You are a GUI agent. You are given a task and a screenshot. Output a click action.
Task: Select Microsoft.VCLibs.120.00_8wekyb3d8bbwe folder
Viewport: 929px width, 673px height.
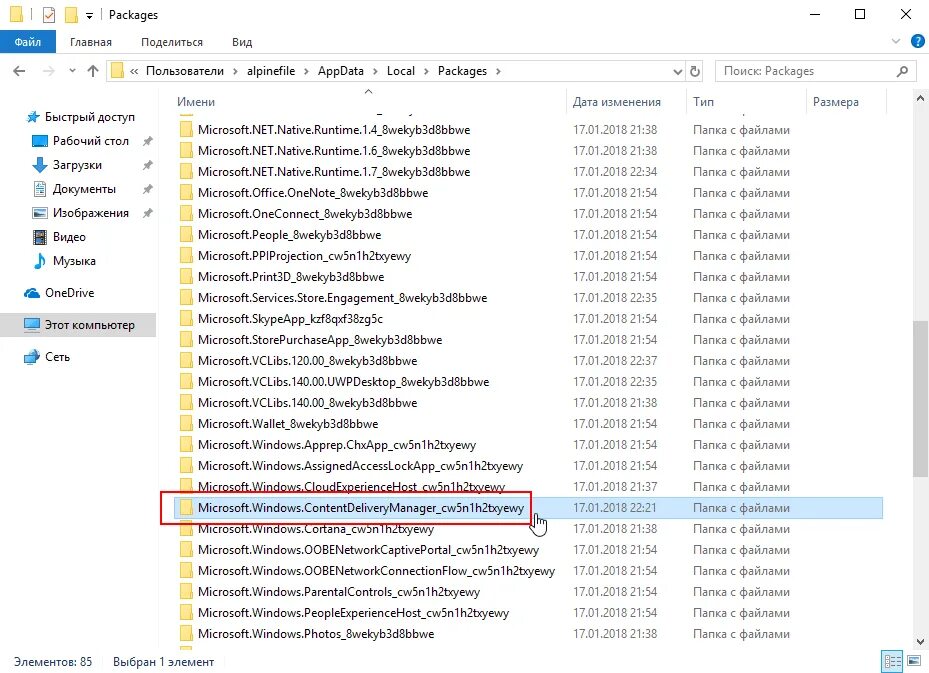pos(307,361)
